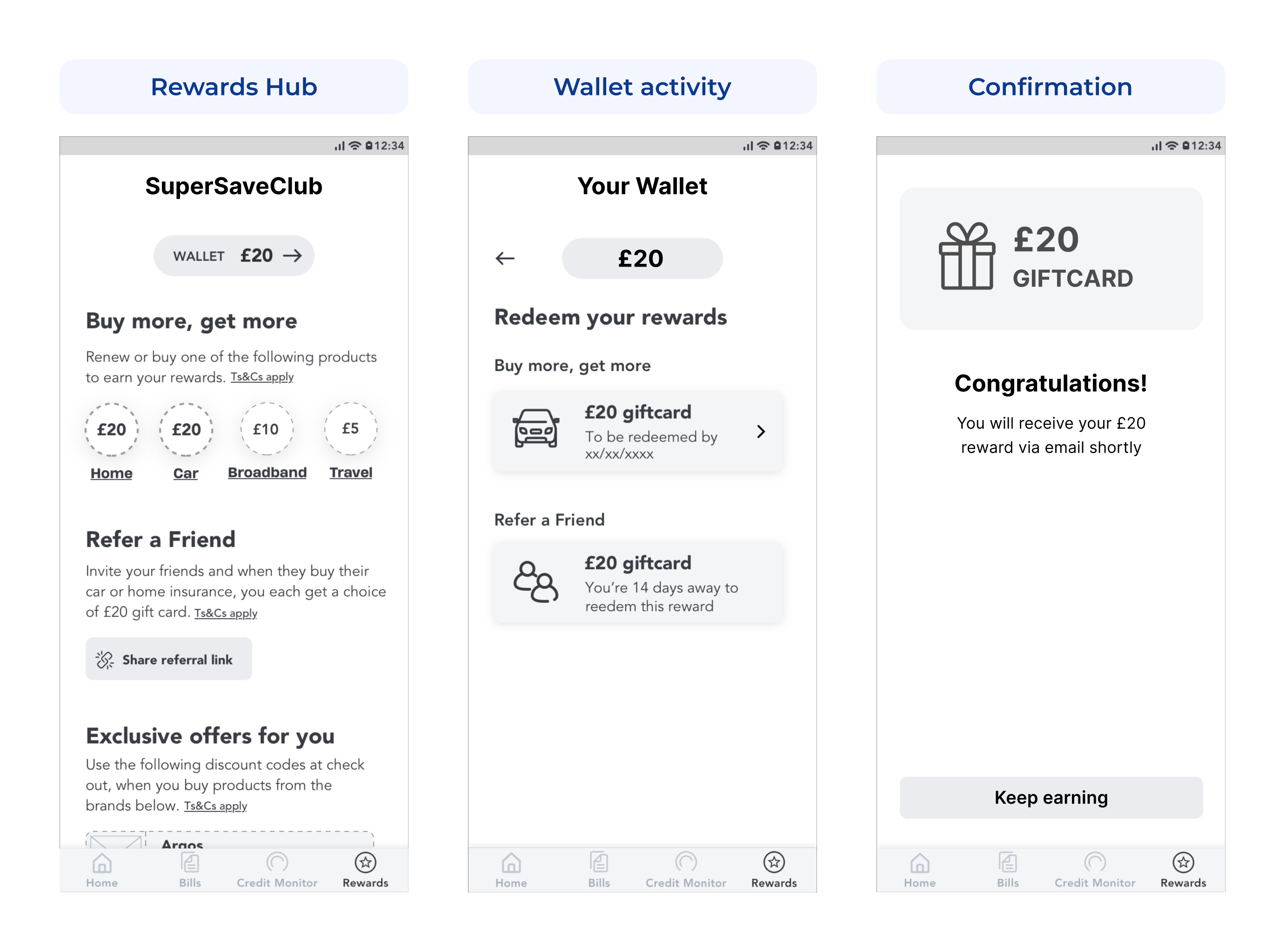
Task: Tap the back arrow on Your Wallet
Action: pyautogui.click(x=505, y=258)
